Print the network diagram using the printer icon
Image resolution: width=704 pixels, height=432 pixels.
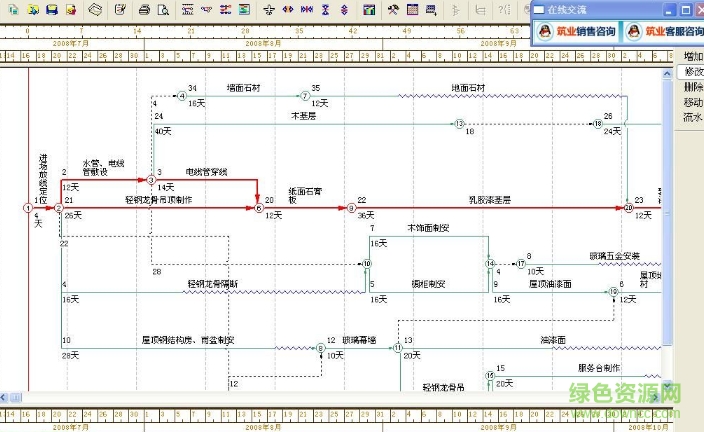[144, 9]
